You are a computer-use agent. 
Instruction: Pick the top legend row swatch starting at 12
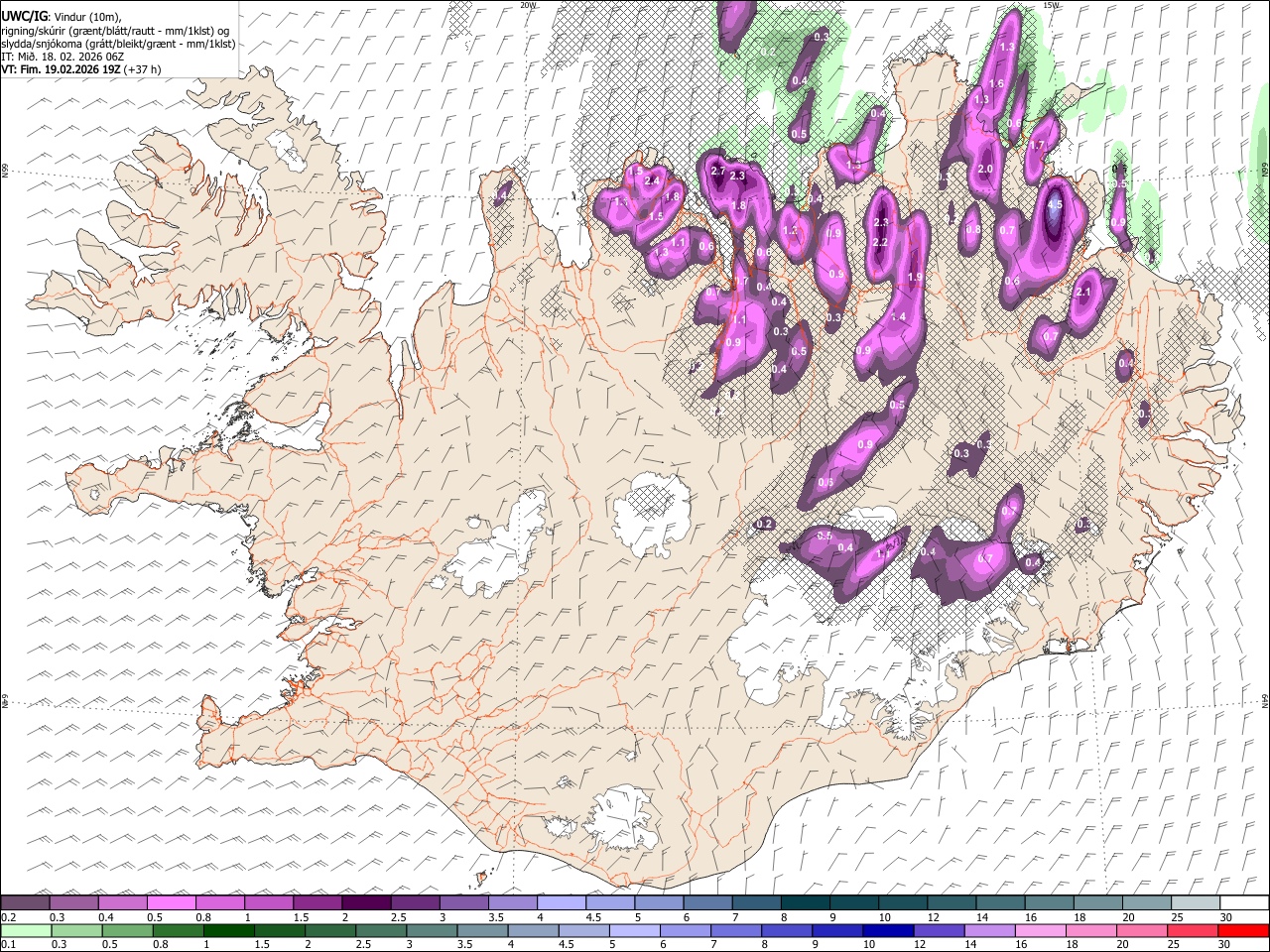951,903
